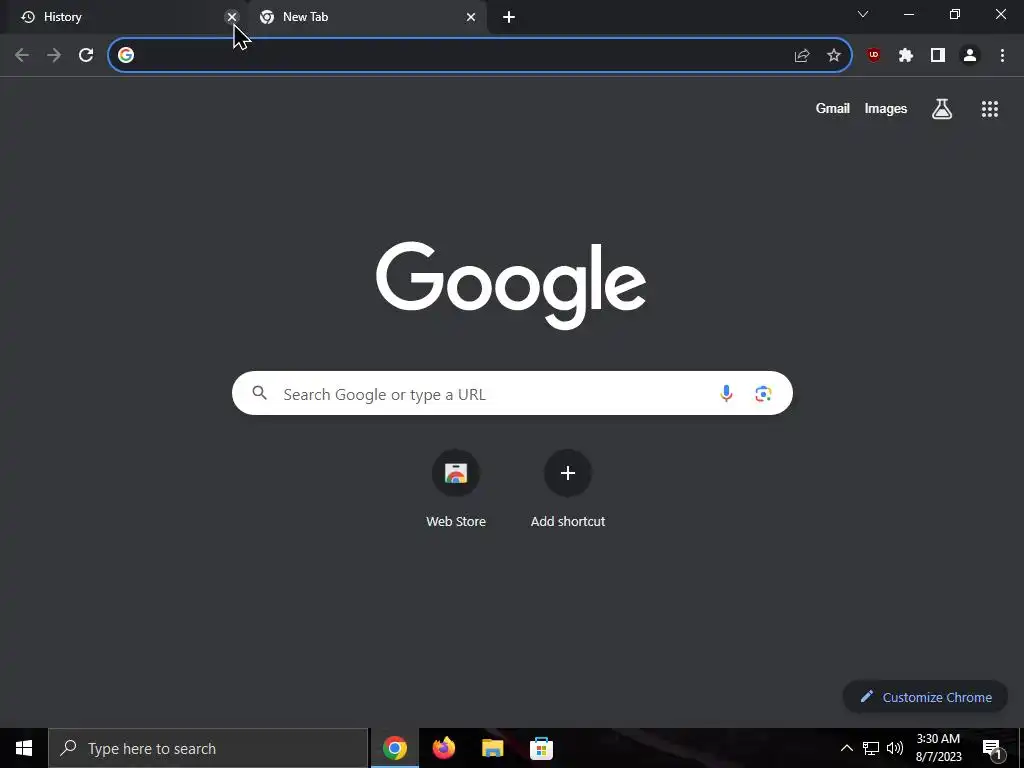Click the Add shortcut button
This screenshot has height=768, width=1024.
pos(568,489)
